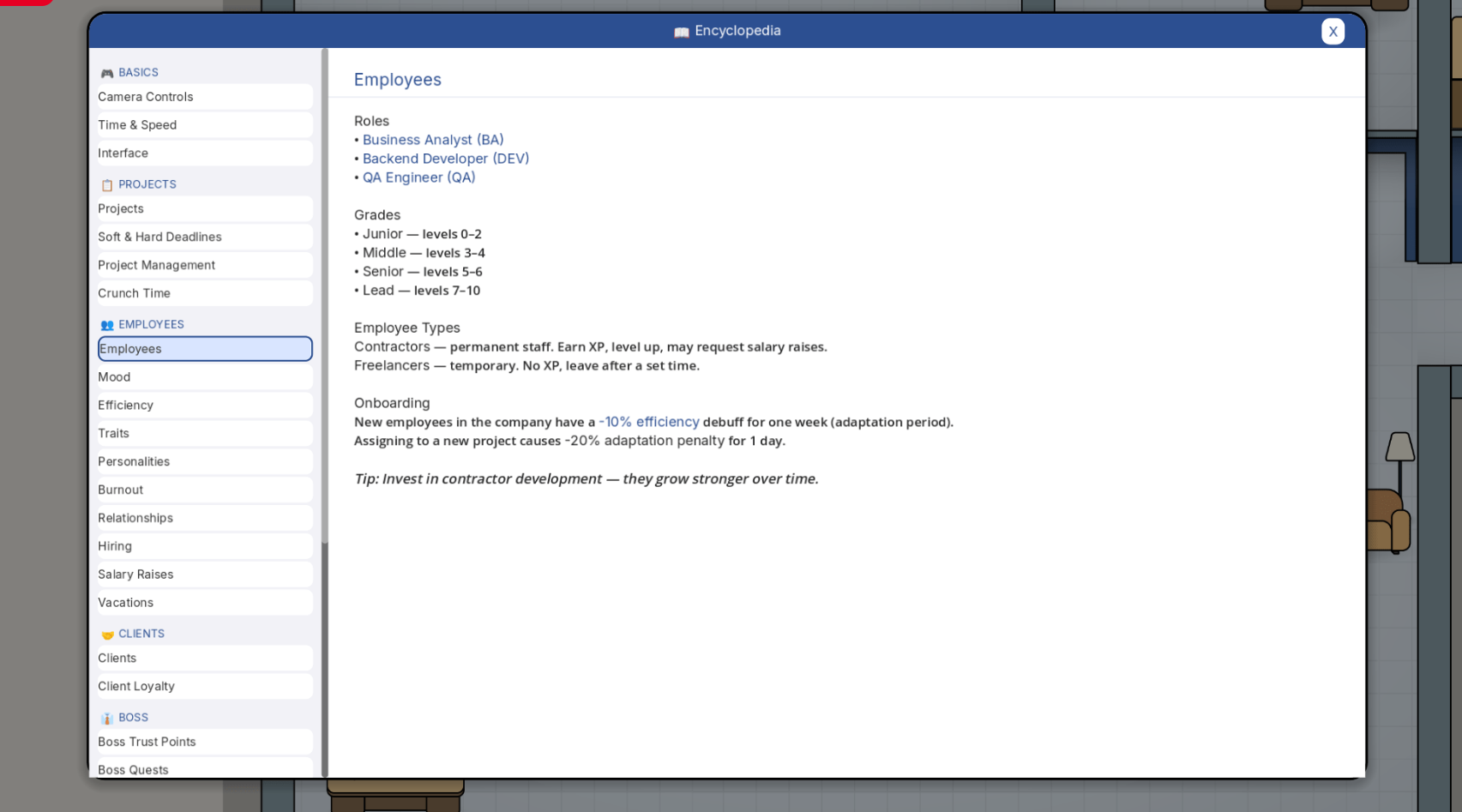This screenshot has height=812, width=1462.
Task: Click the PROJECTS section header
Action: pyautogui.click(x=147, y=184)
